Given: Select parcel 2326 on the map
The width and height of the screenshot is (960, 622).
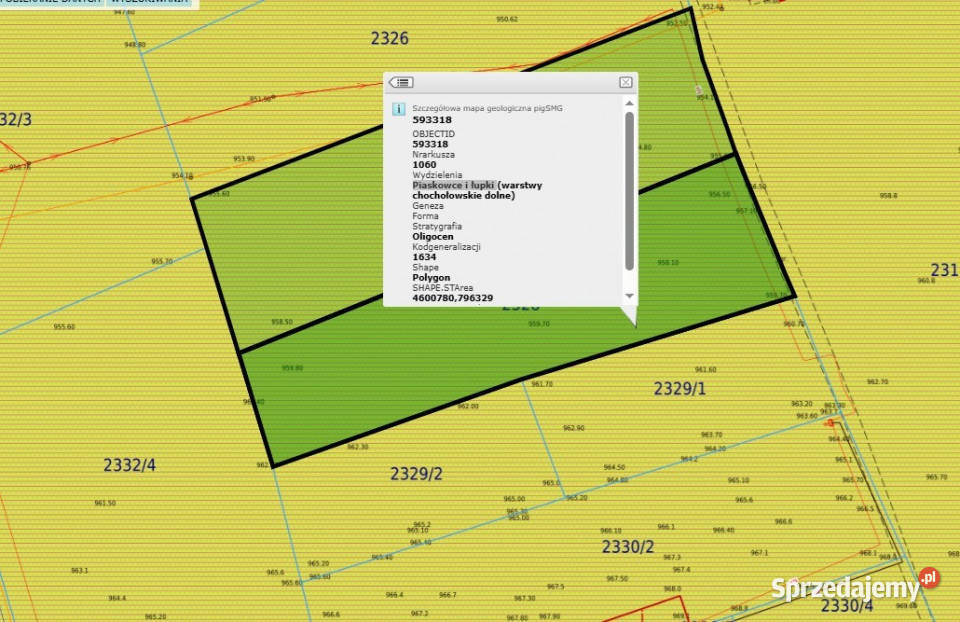Looking at the screenshot, I should tap(389, 39).
